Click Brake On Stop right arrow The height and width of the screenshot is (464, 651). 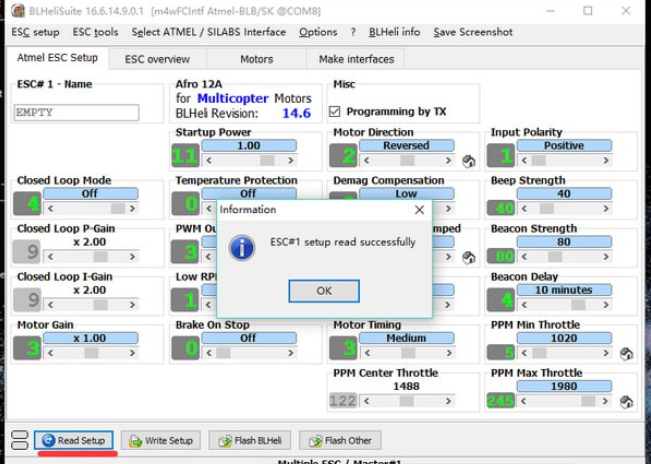pos(291,353)
